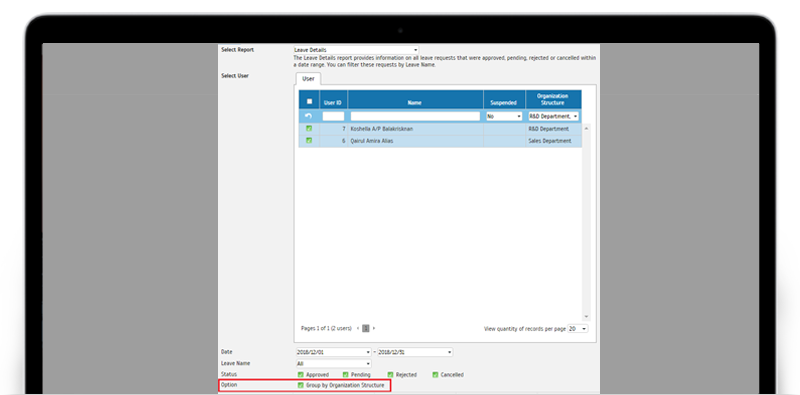Click the scroll up arrow of user list

coord(586,128)
